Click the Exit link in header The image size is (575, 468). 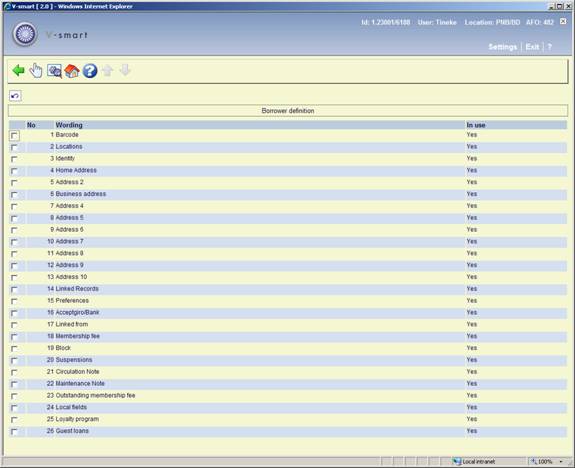[x=532, y=47]
